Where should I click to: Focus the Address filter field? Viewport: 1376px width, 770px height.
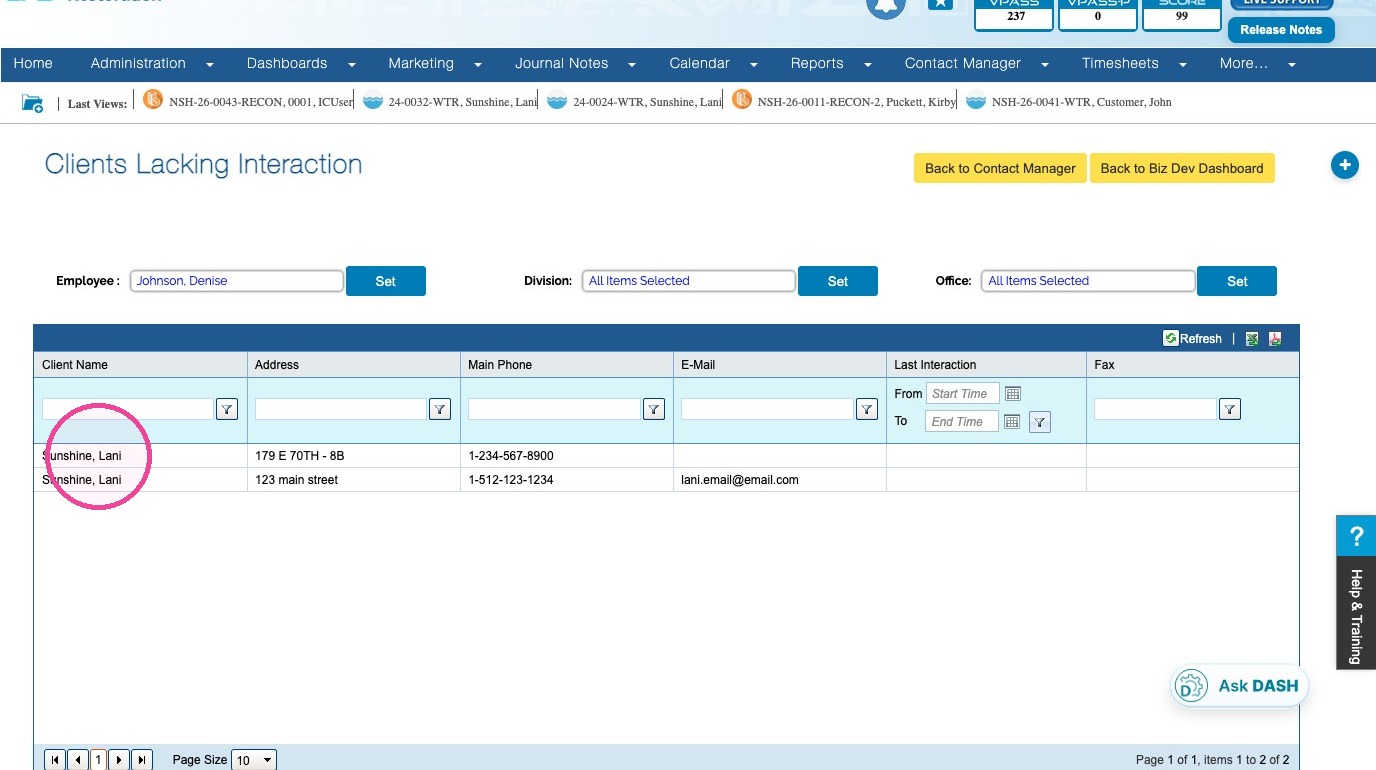[x=341, y=408]
